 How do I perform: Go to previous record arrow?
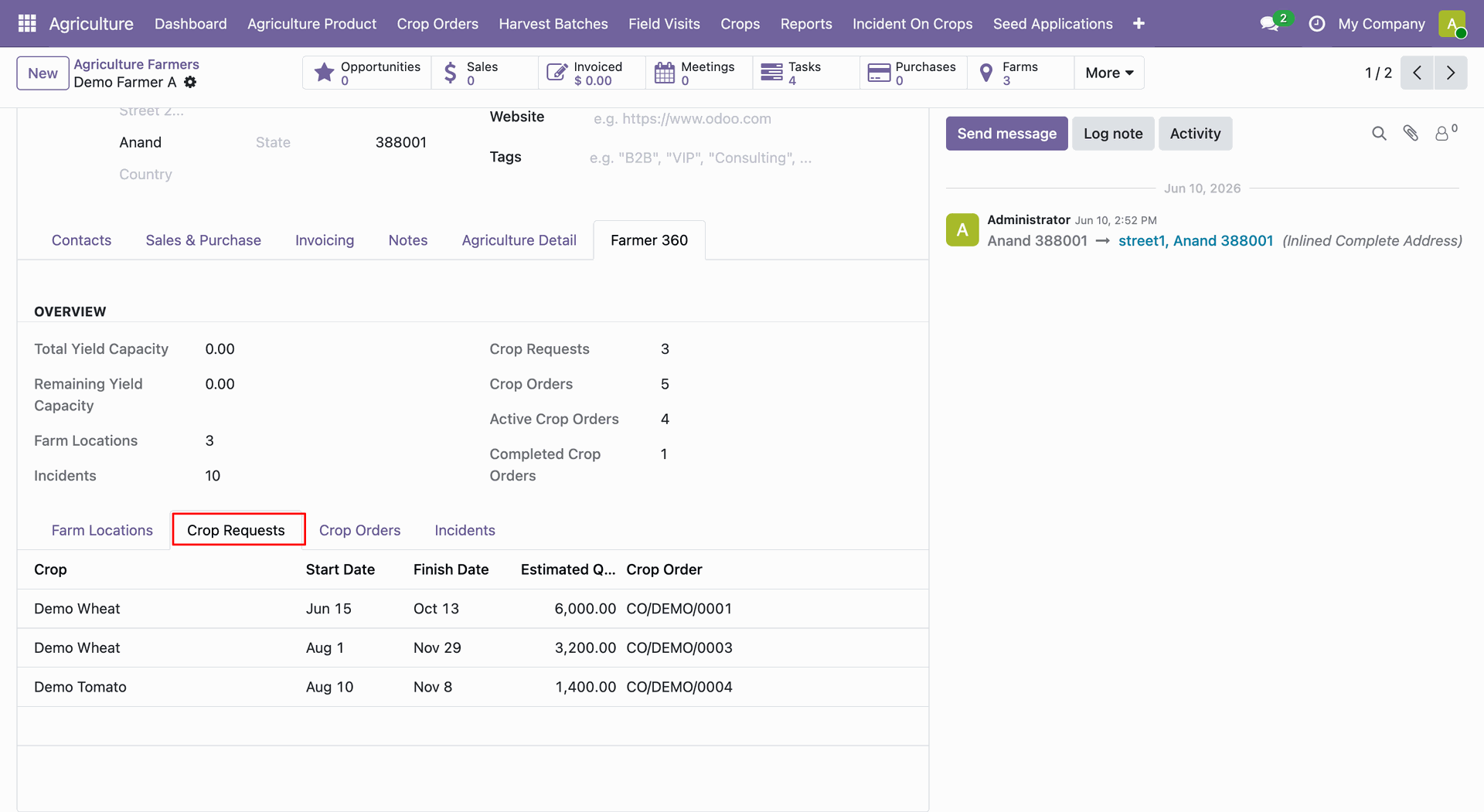pos(1417,73)
